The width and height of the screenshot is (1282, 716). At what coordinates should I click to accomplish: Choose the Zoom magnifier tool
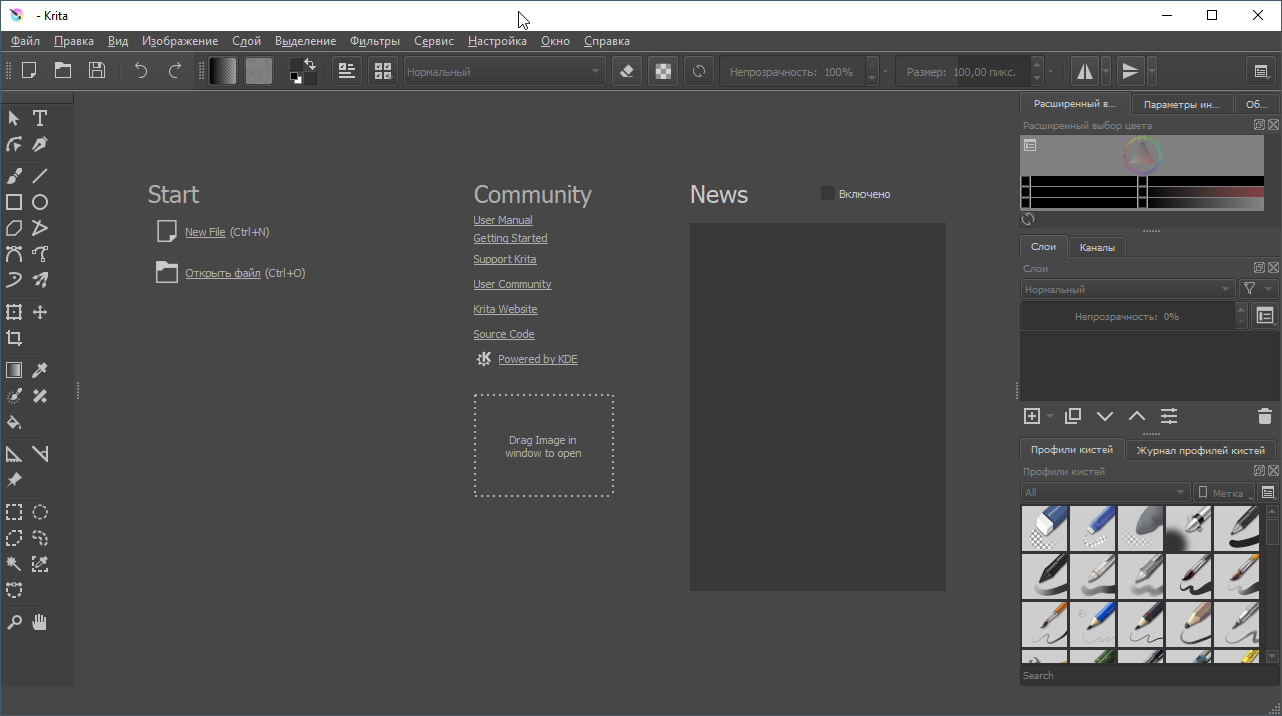pyautogui.click(x=14, y=622)
